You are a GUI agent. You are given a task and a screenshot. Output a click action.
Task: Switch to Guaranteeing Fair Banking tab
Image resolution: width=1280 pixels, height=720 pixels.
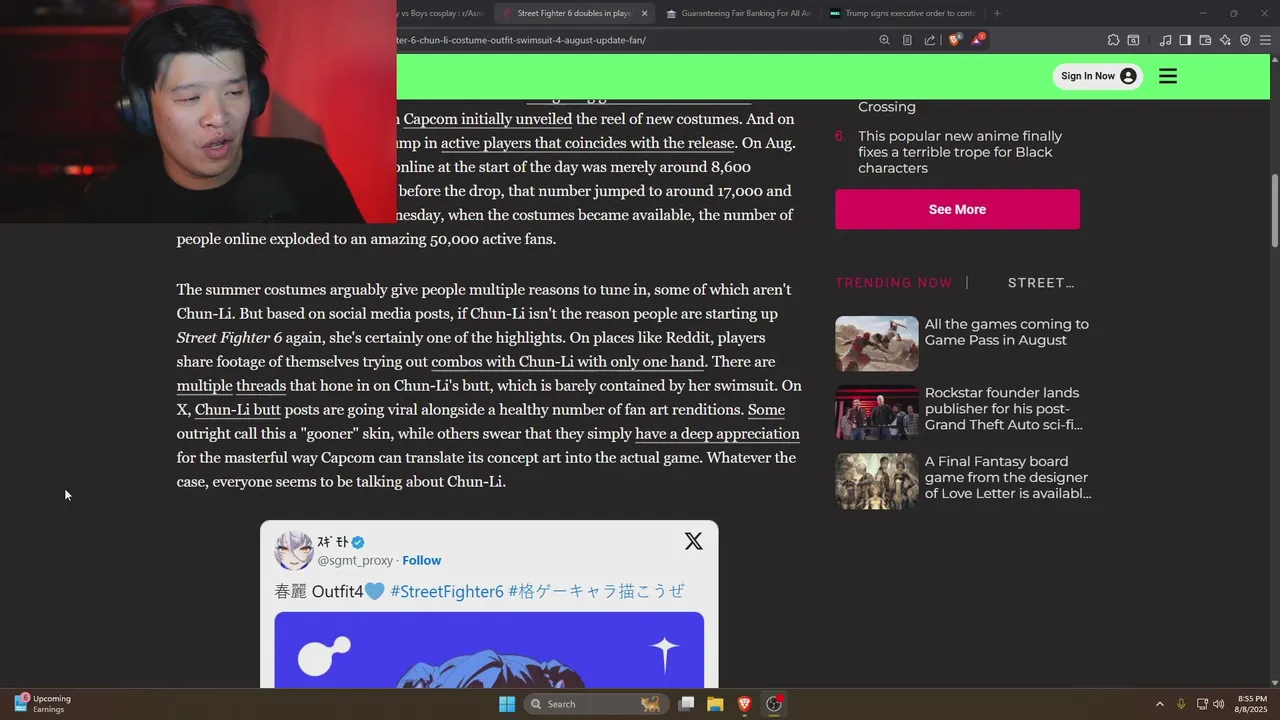coord(737,13)
